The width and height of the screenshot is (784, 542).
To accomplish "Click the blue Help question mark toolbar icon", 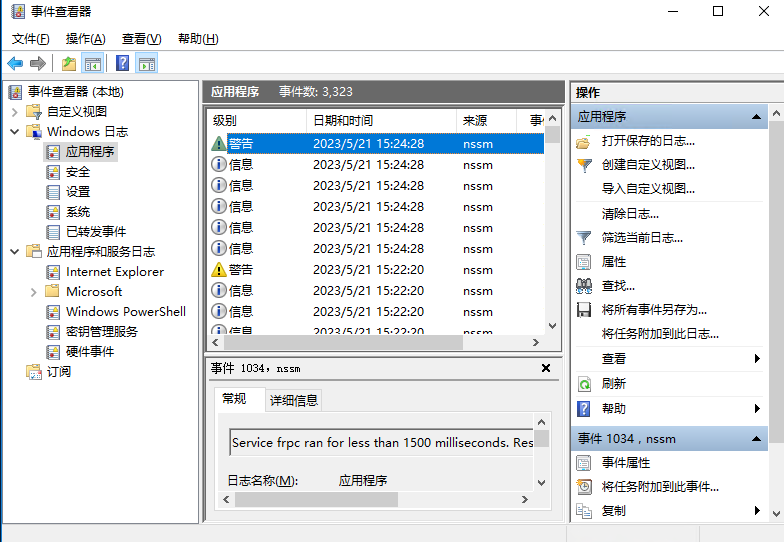I will tap(122, 64).
